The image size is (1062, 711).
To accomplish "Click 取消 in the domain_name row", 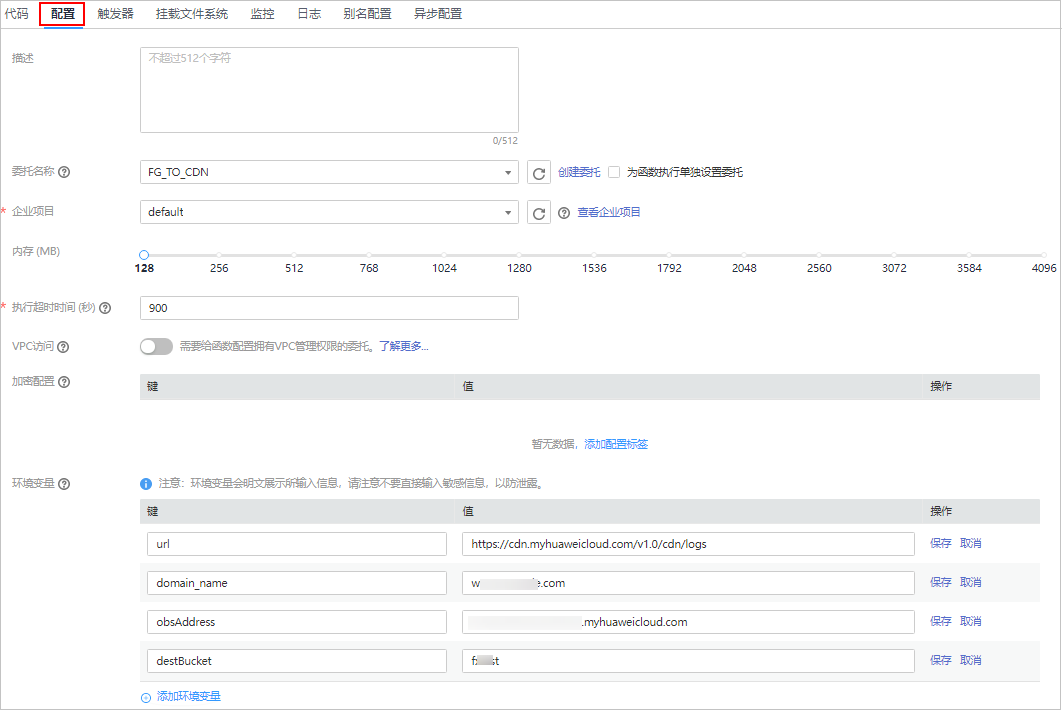I will [971, 582].
